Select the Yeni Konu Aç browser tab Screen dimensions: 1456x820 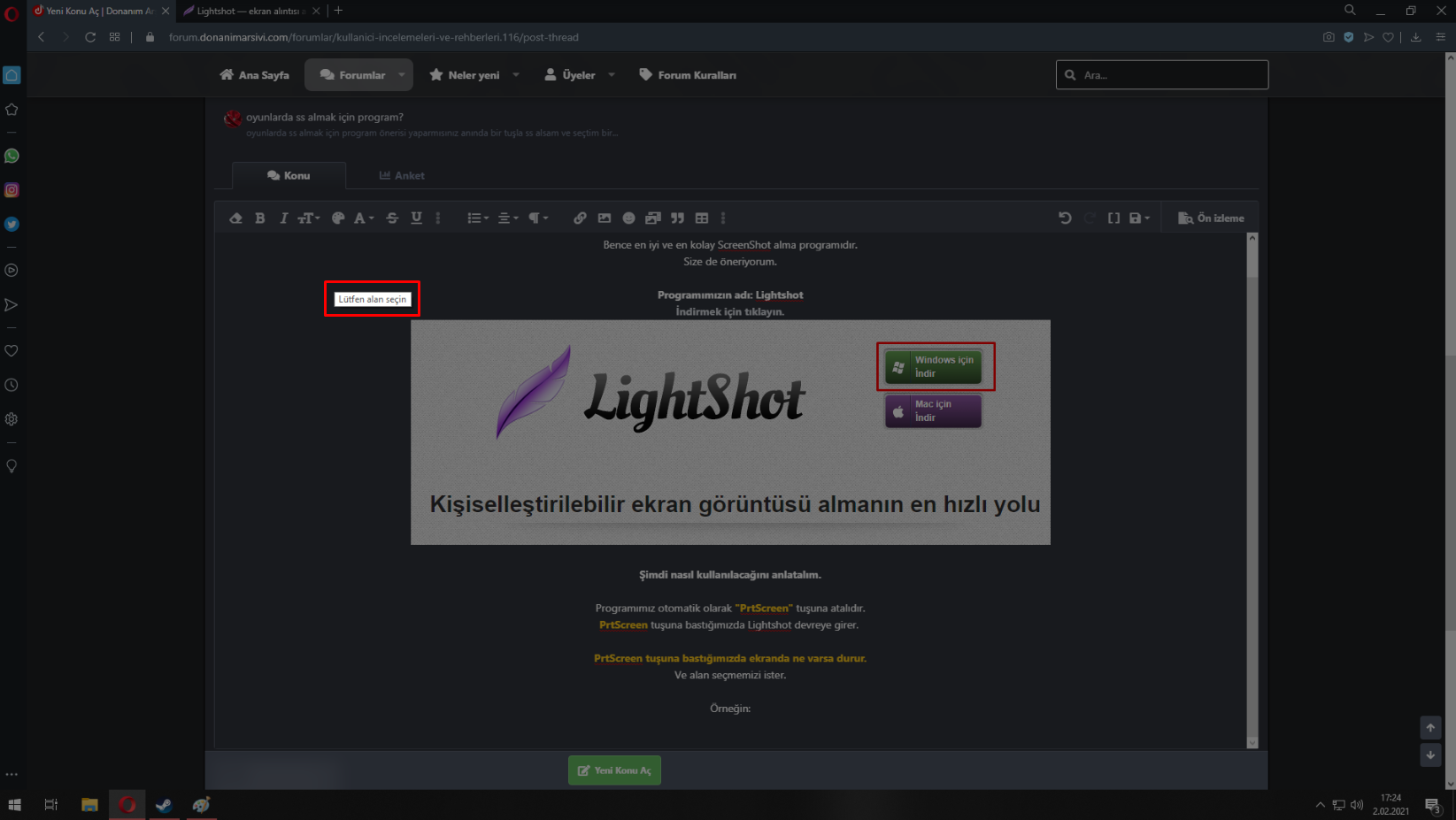pyautogui.click(x=102, y=11)
